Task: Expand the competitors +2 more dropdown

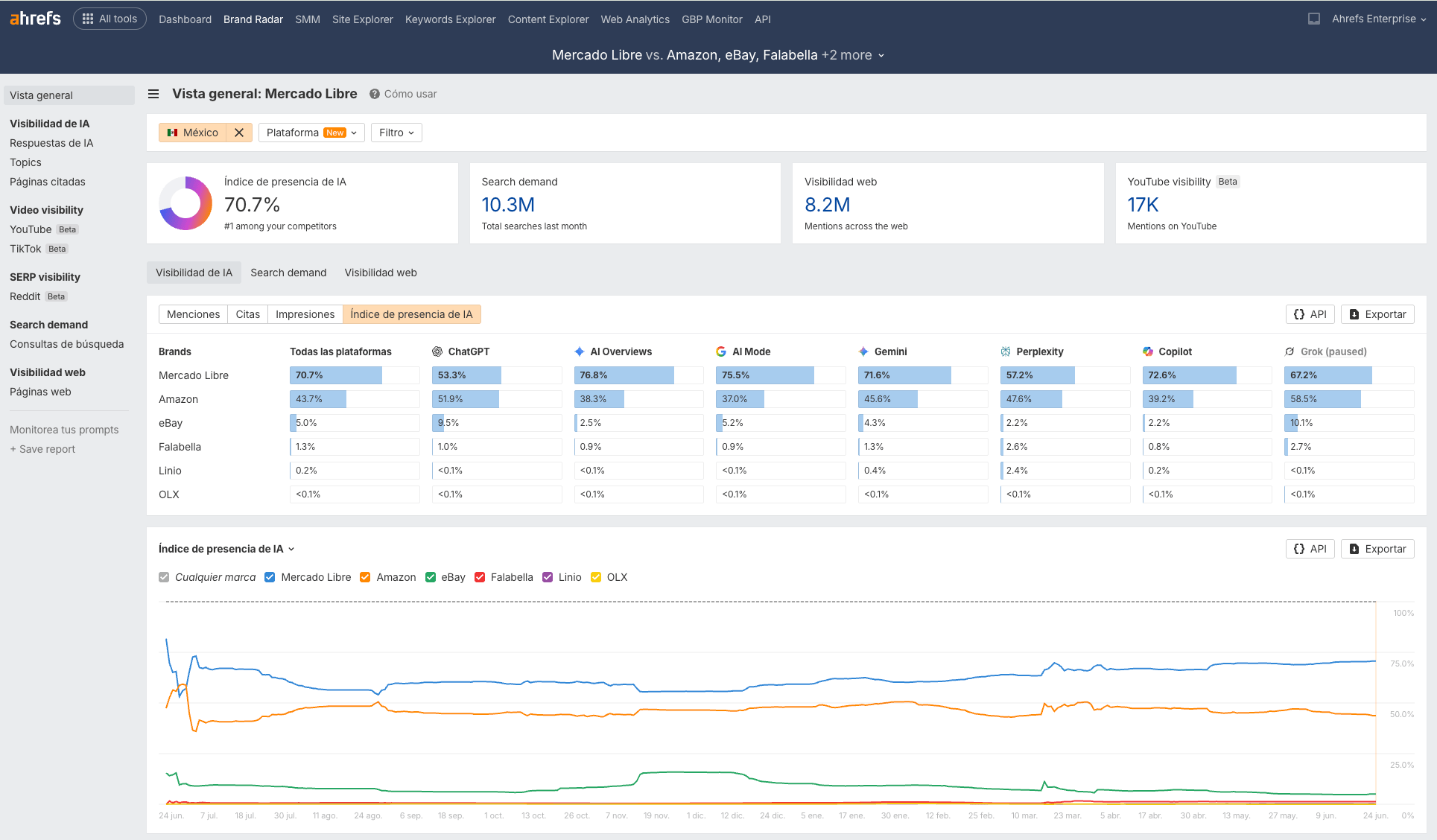Action: [x=853, y=55]
